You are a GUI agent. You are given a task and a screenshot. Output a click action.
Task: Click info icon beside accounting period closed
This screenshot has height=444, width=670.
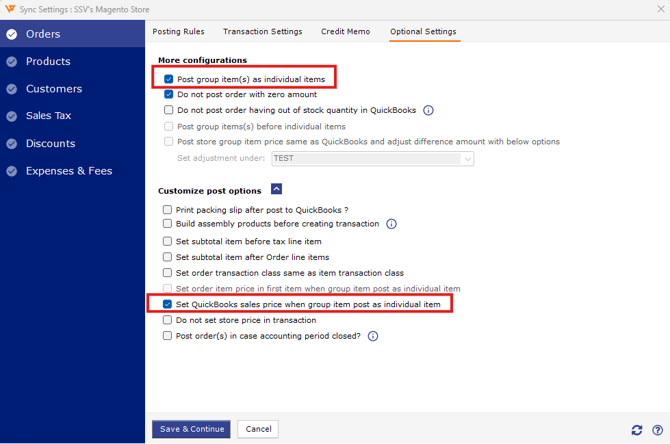(373, 336)
